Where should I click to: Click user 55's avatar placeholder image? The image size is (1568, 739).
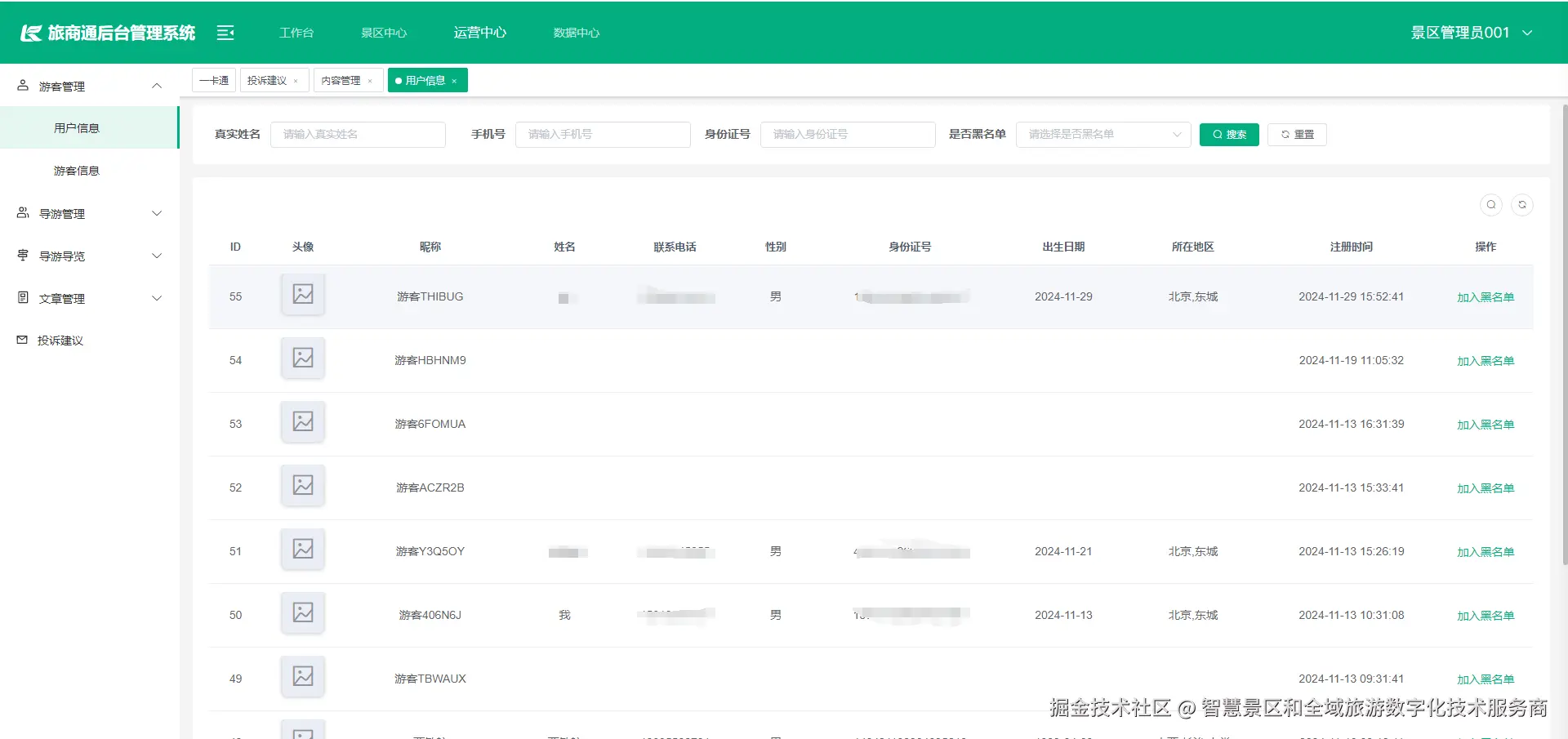tap(302, 295)
